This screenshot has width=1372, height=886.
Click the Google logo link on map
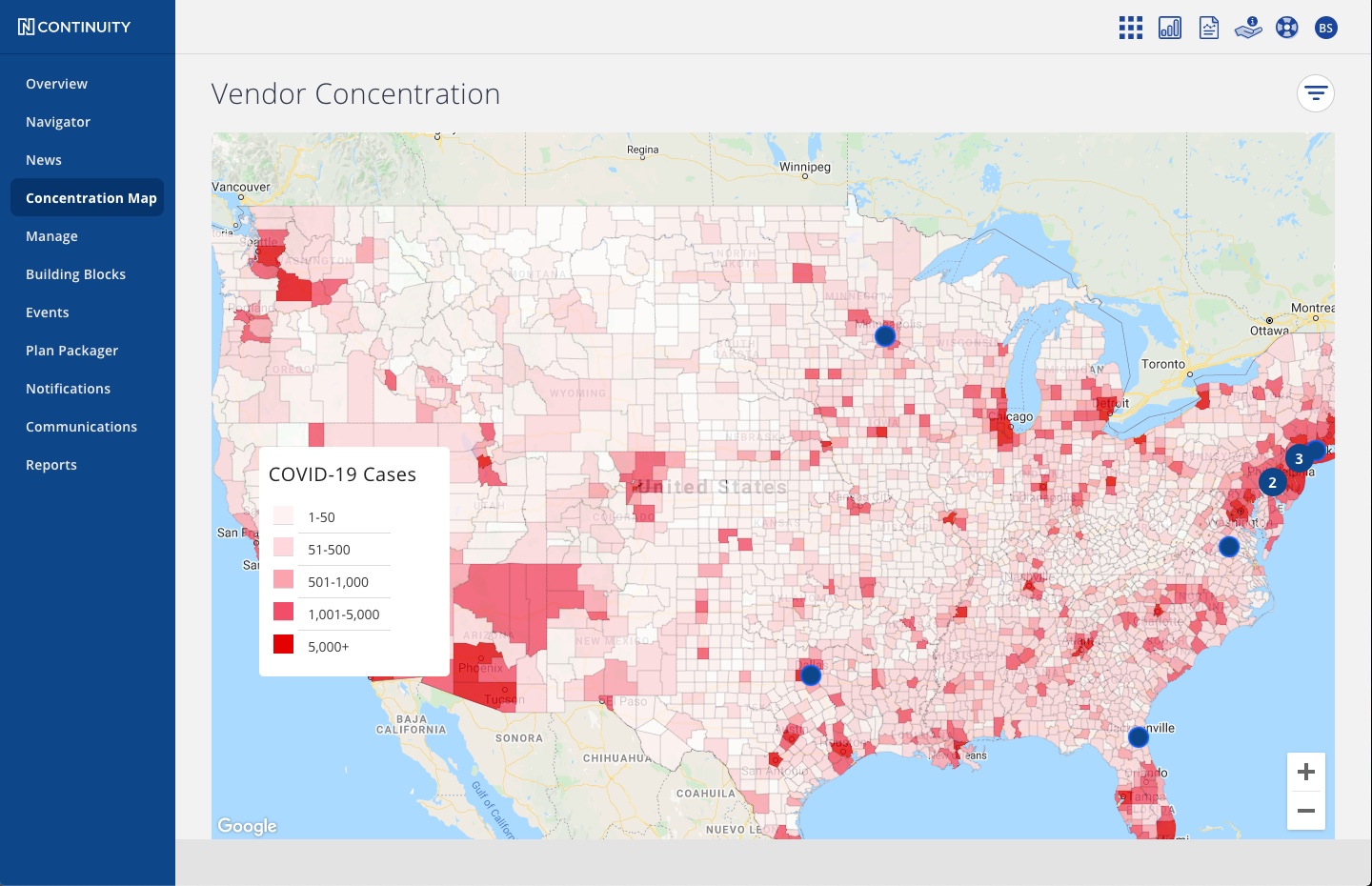pyautogui.click(x=247, y=826)
